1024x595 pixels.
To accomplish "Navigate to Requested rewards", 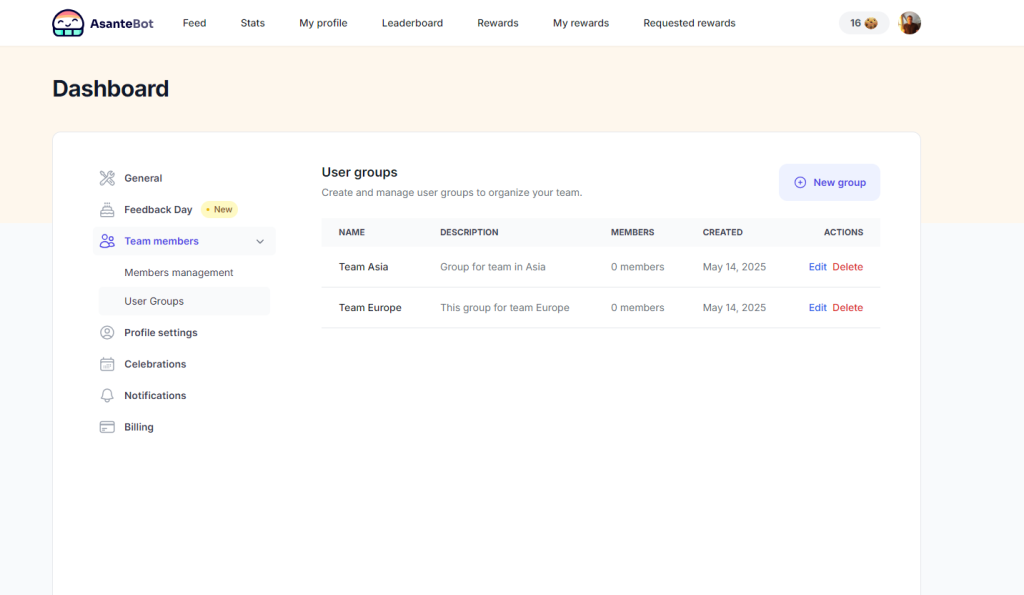I will 689,23.
